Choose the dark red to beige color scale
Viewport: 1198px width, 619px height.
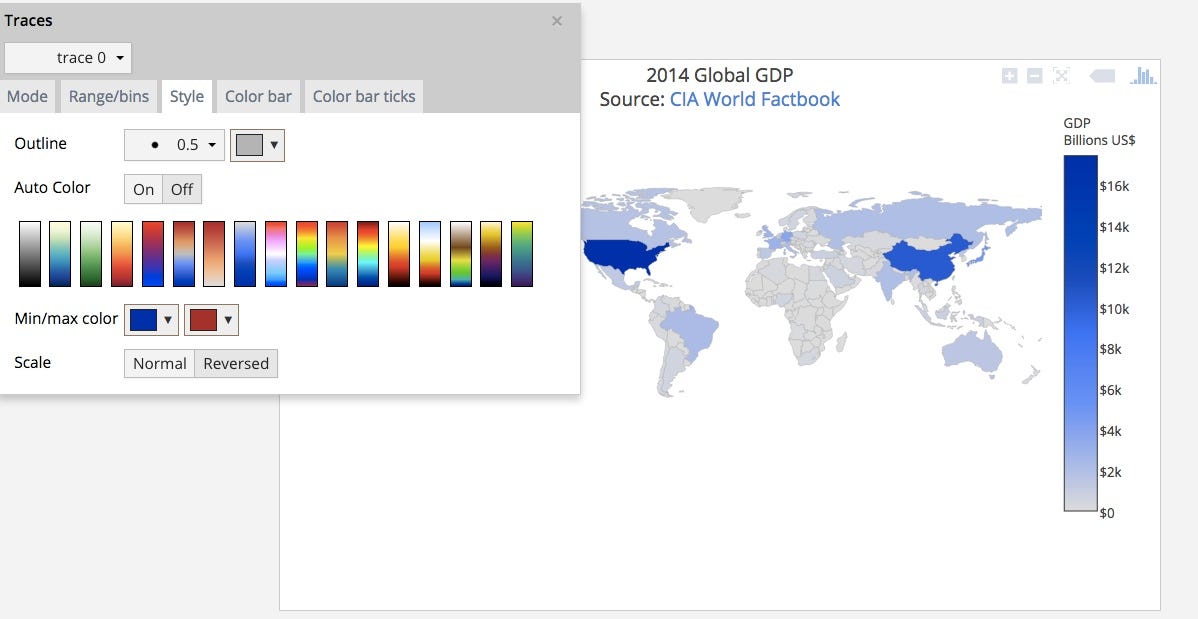pyautogui.click(x=214, y=254)
